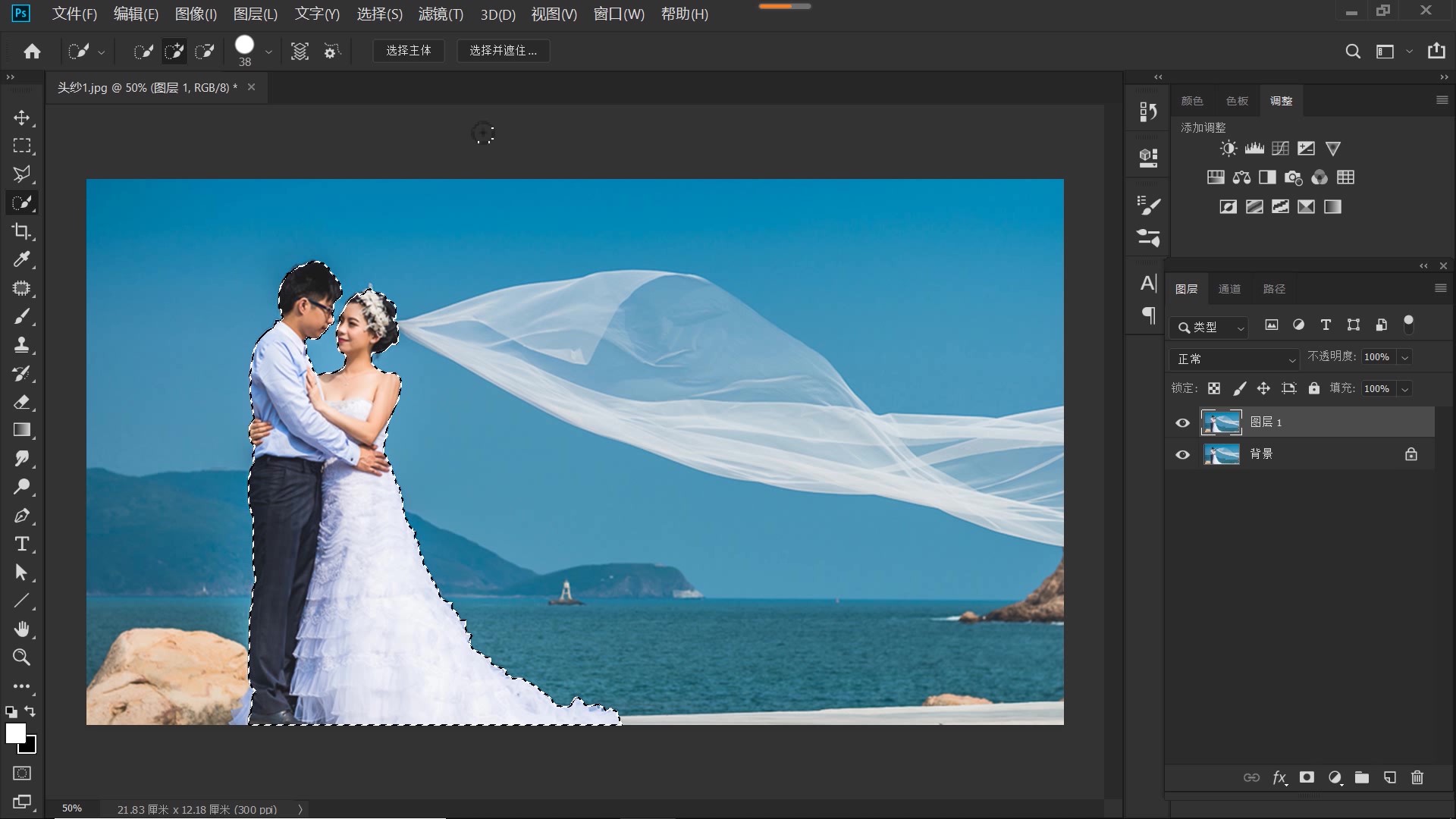The height and width of the screenshot is (819, 1456).
Task: Select the Zoom tool in toolbar
Action: point(21,657)
